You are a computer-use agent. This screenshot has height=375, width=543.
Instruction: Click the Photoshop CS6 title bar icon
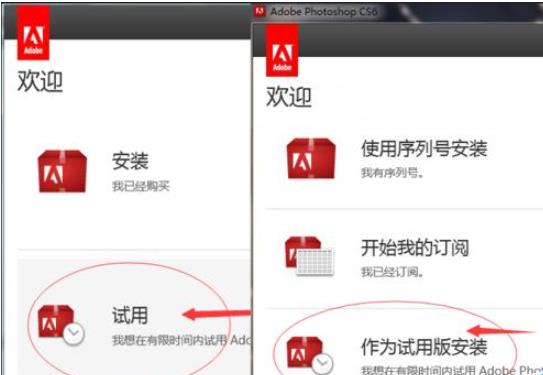pos(259,11)
